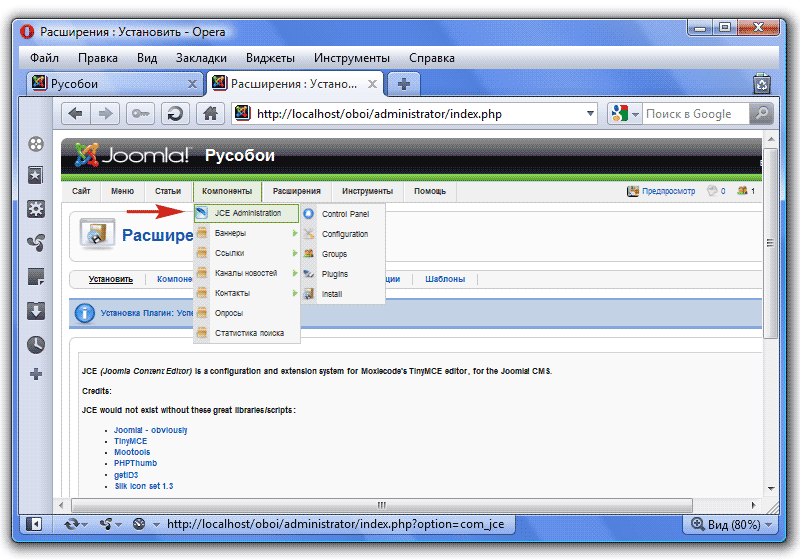Open Downloads panel icon in sidebar
800x560 pixels.
[36, 310]
